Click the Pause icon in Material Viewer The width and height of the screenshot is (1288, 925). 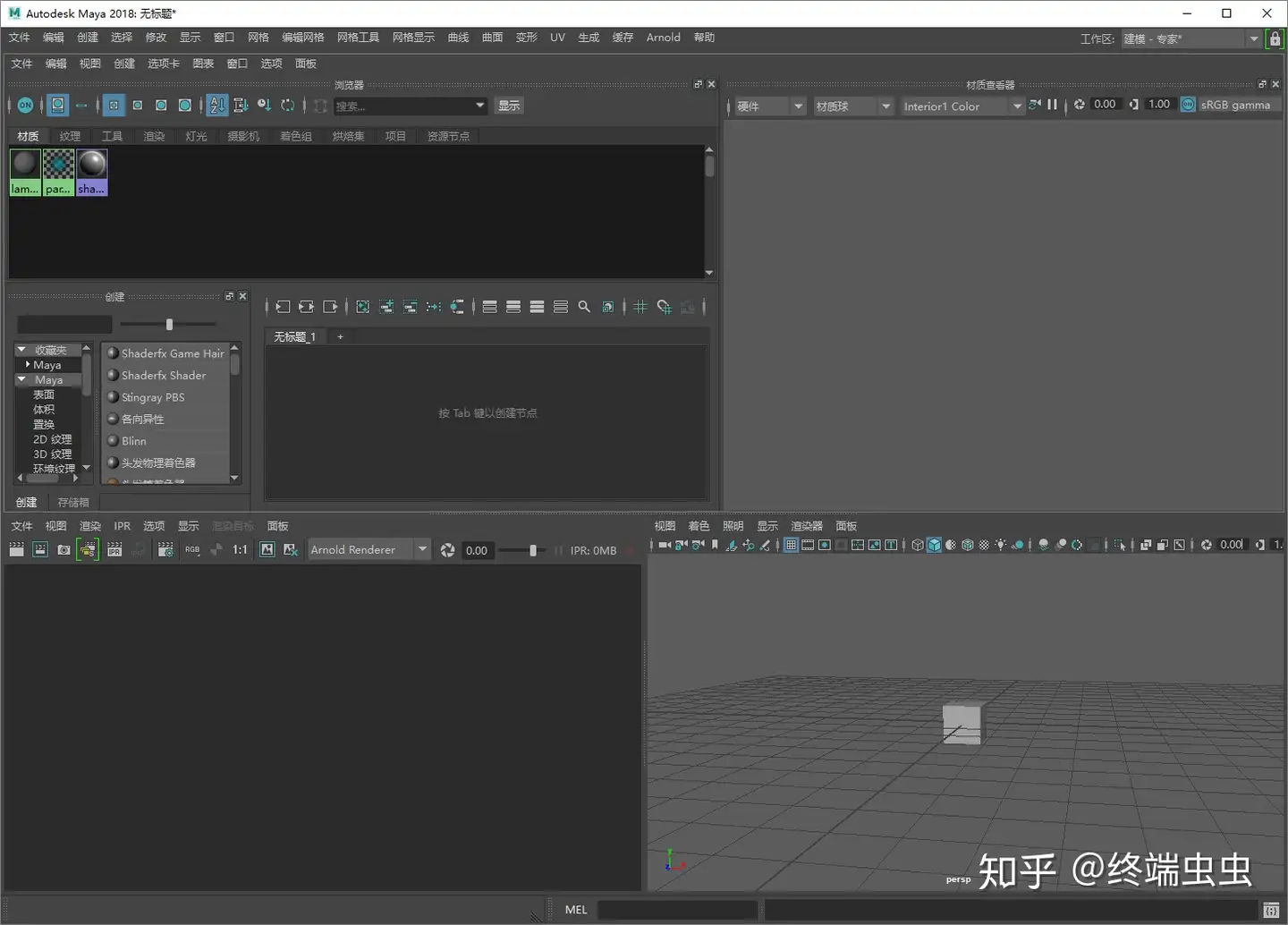(x=1052, y=105)
